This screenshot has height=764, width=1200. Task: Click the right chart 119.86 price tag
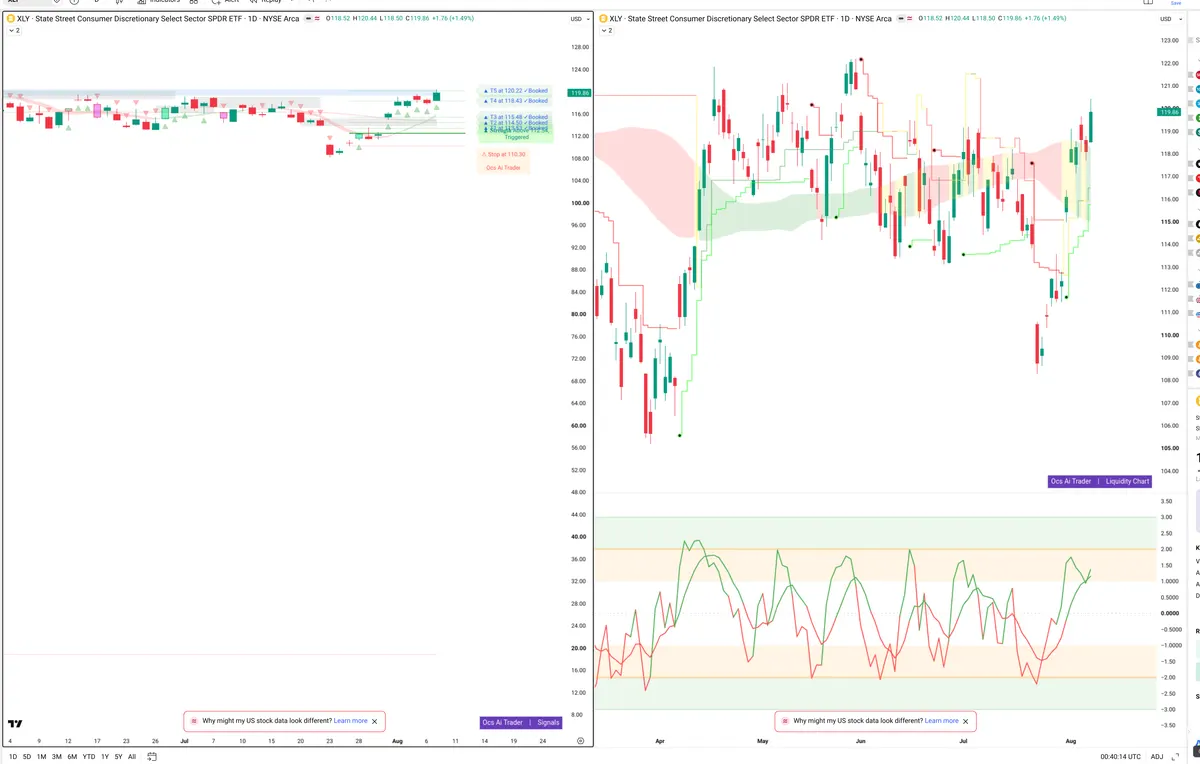pos(1169,111)
